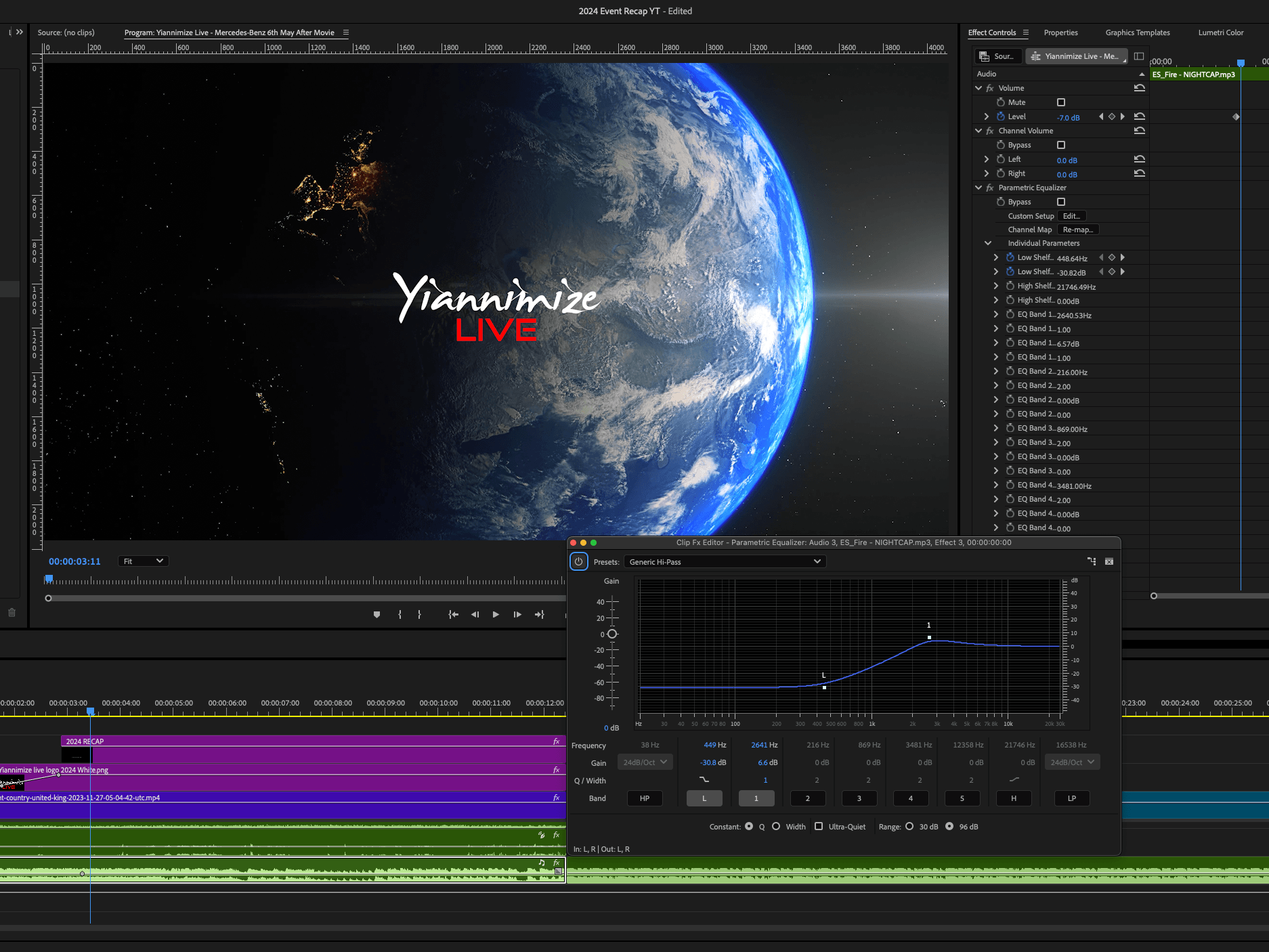1269x952 pixels.
Task: Switch to Graphics Templates tab
Action: tap(1138, 33)
